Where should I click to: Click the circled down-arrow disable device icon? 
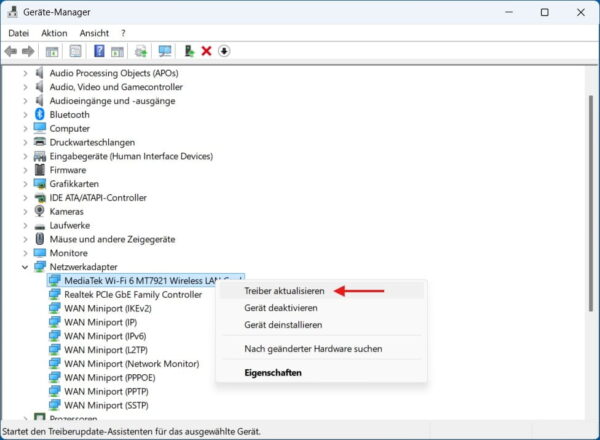[x=224, y=51]
